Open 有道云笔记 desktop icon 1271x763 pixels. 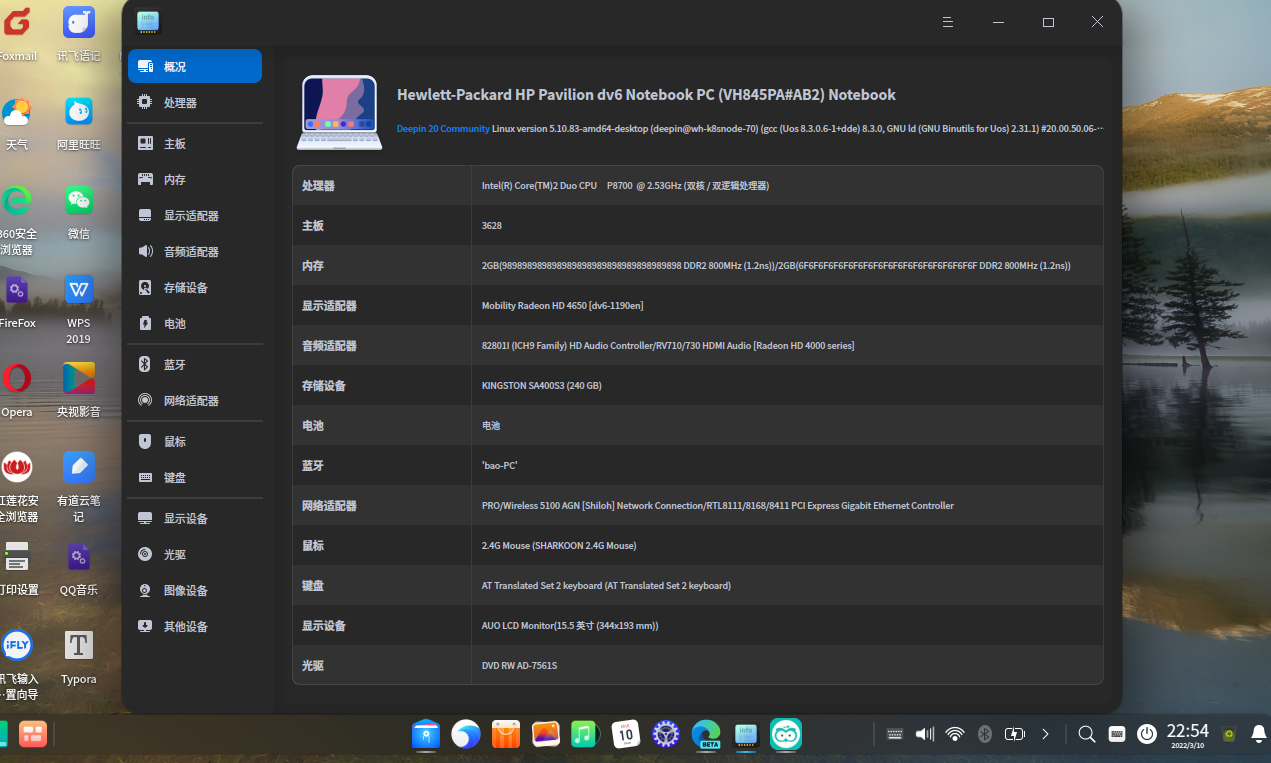79,486
